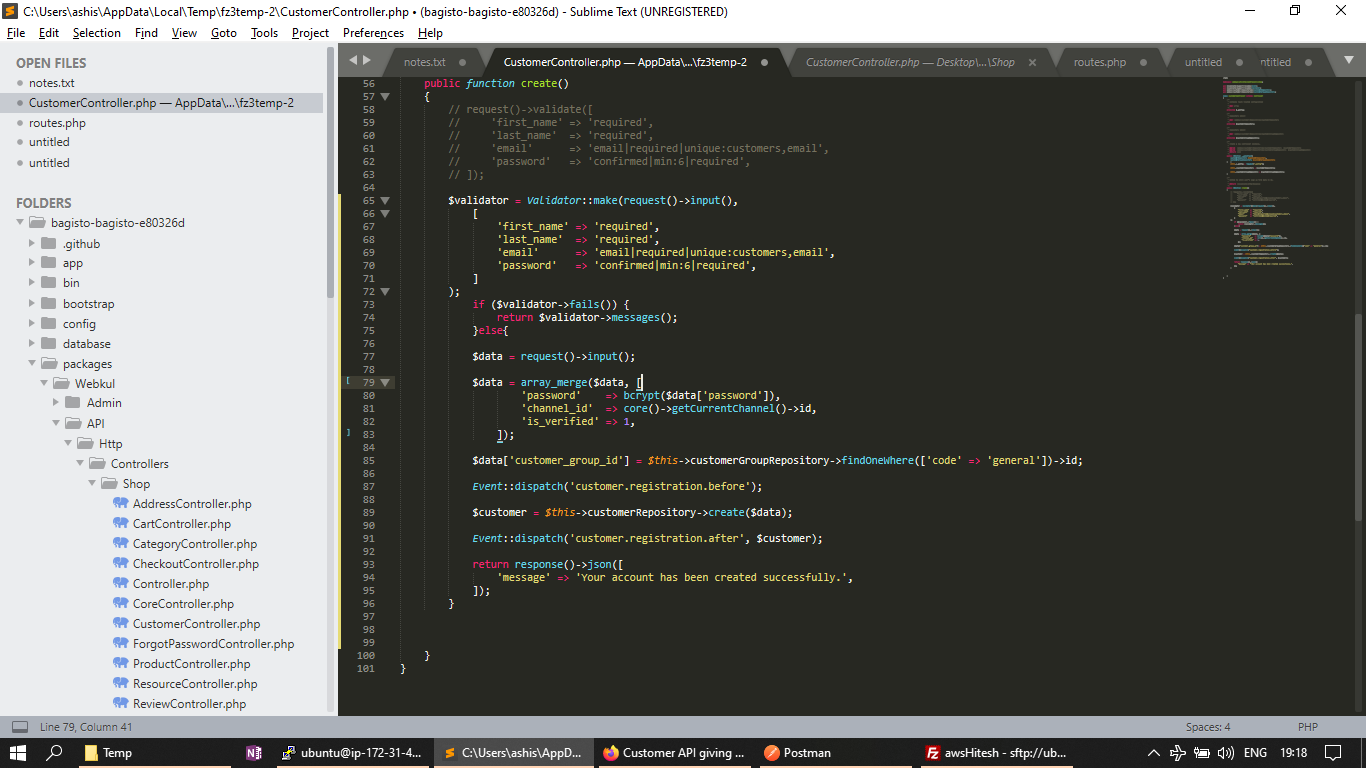Switch to CustomerController.php Desktop Shop tab
The width and height of the screenshot is (1366, 768).
pyautogui.click(x=910, y=62)
